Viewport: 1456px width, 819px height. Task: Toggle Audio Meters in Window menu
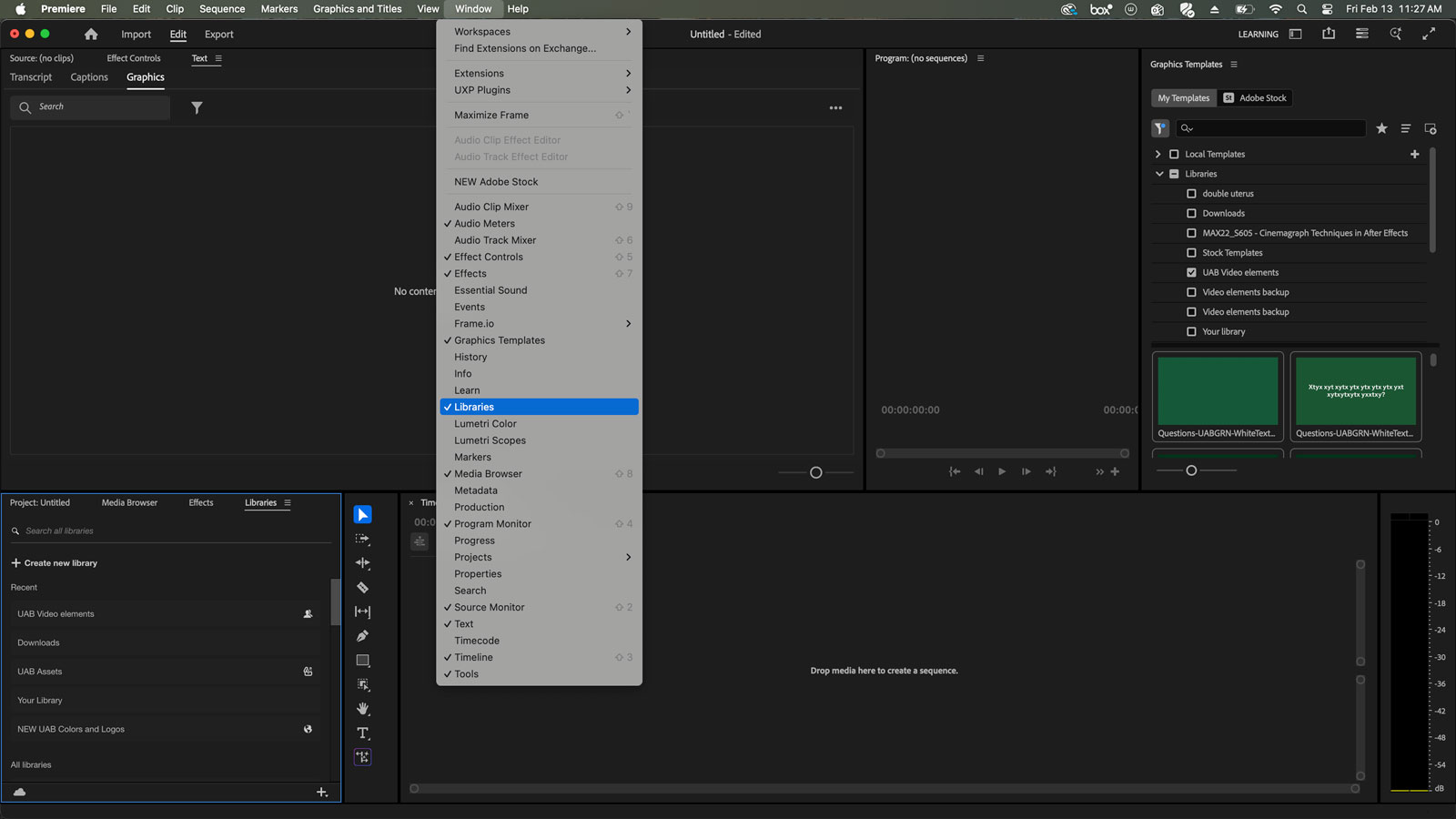pos(539,224)
